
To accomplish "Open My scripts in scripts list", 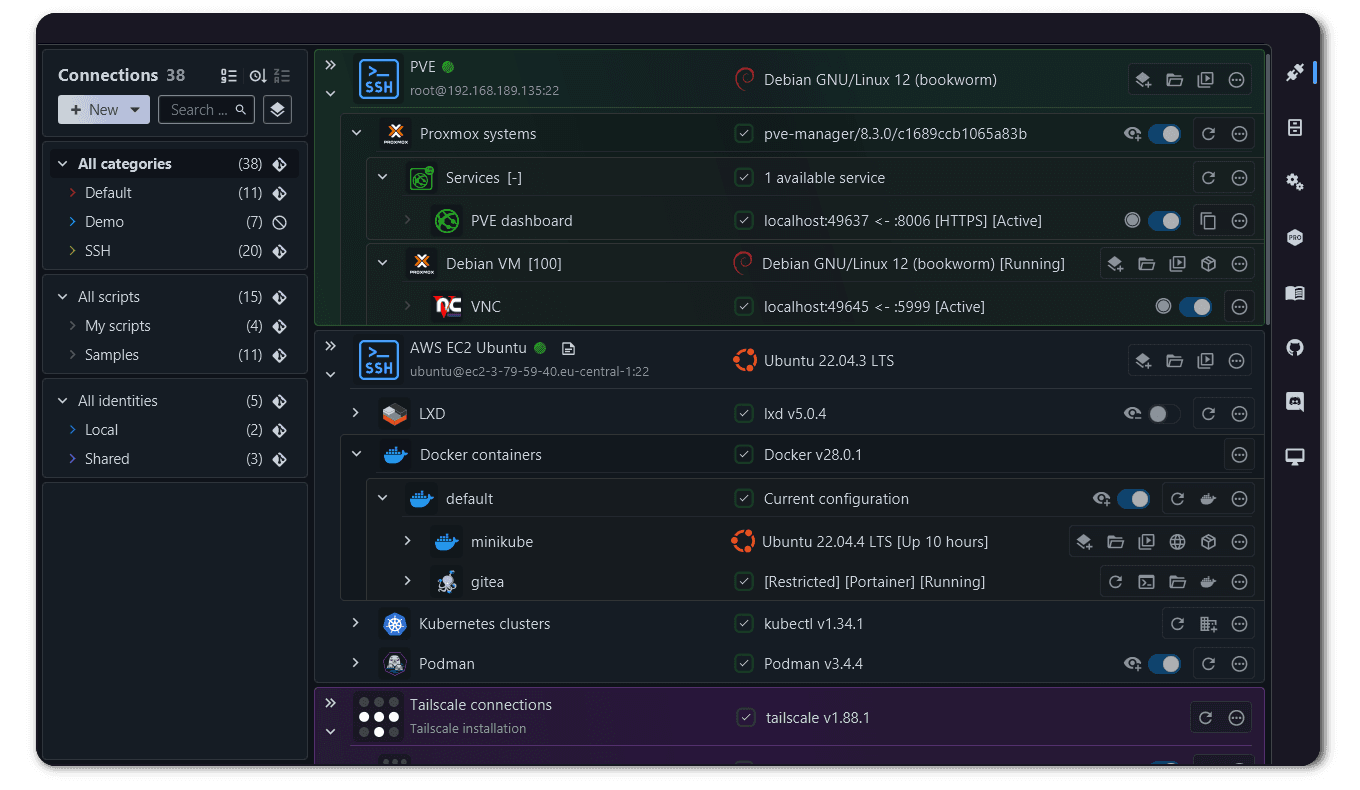I will point(117,326).
